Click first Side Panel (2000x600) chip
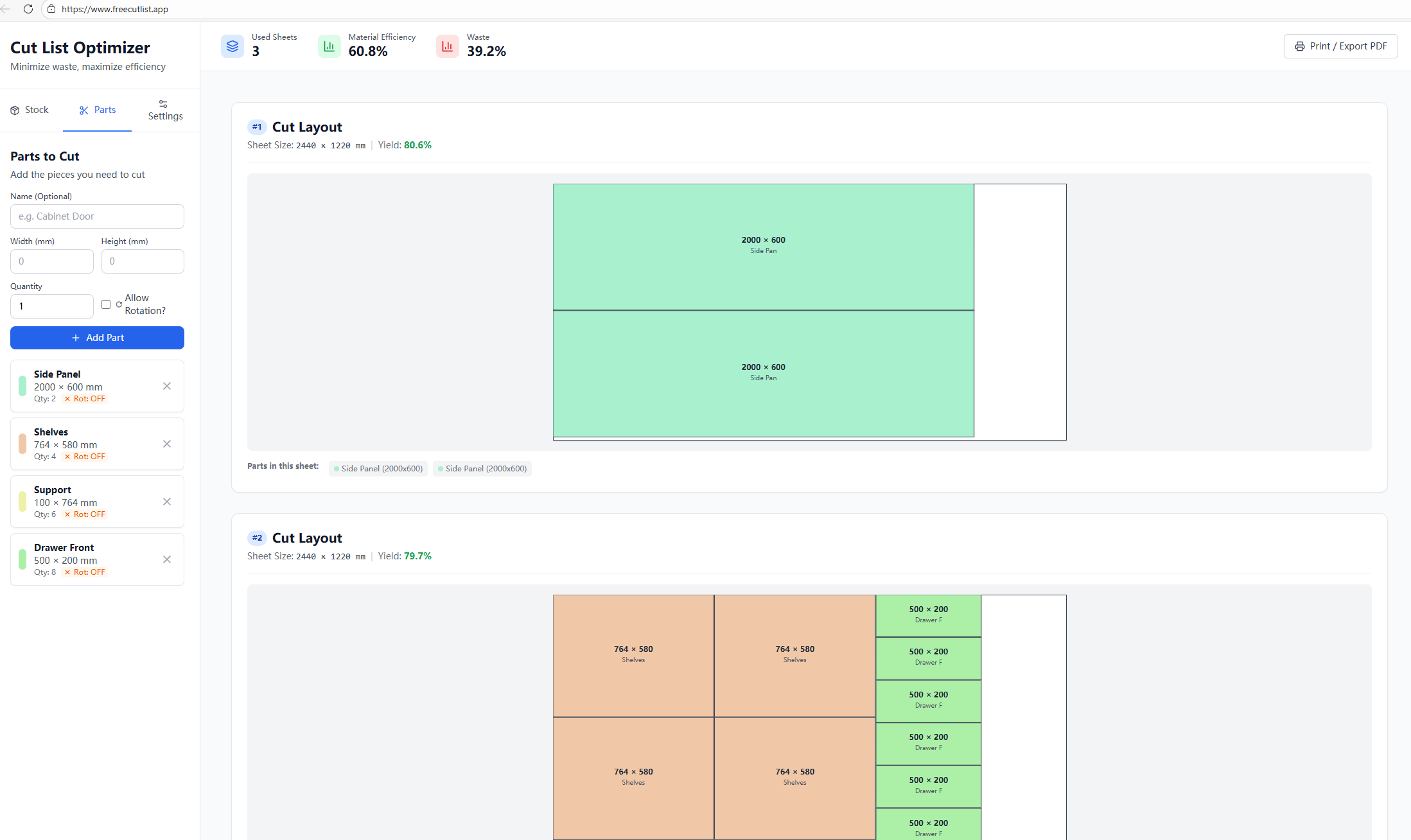 coord(378,469)
